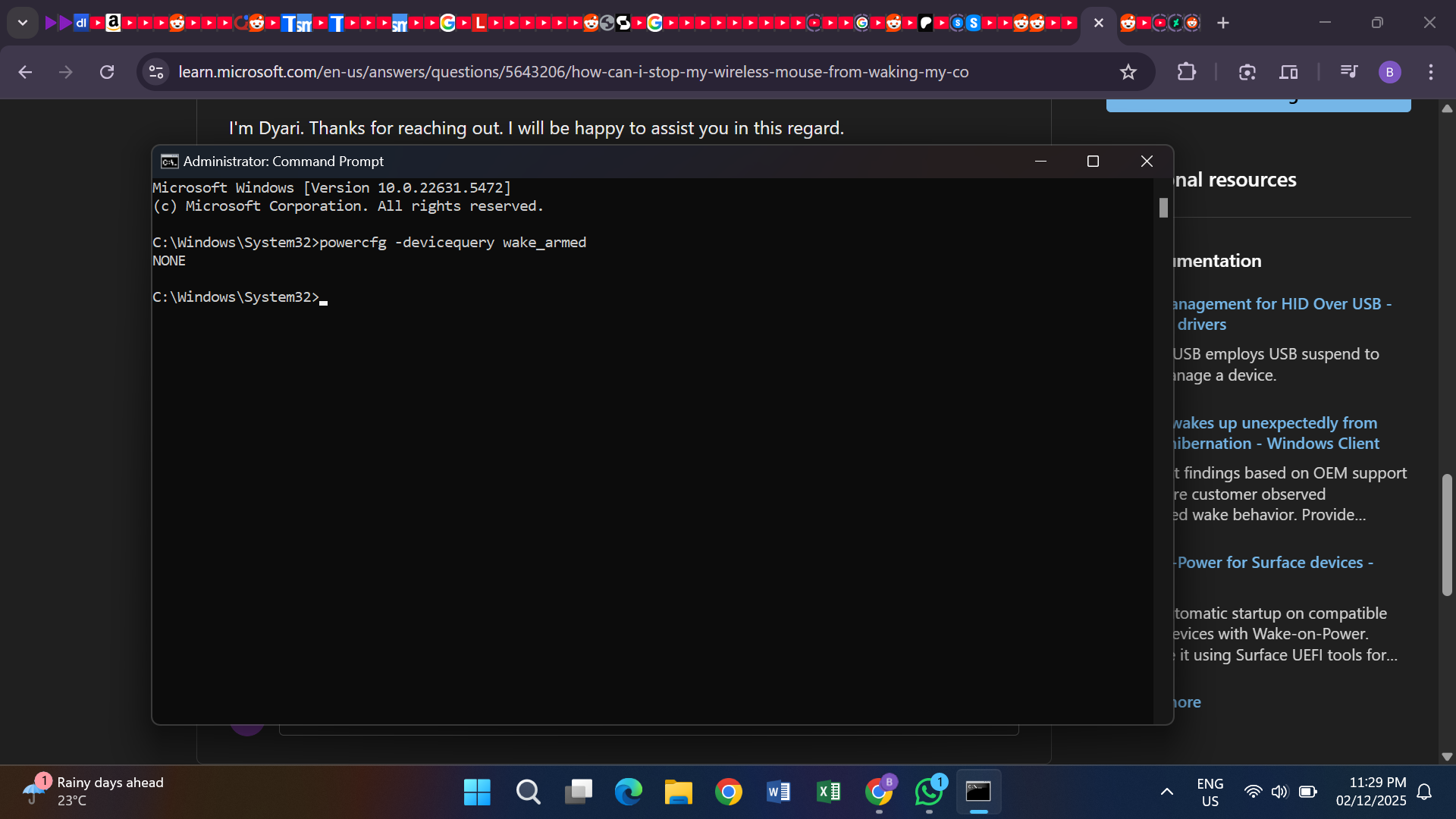1456x819 pixels.
Task: Switch to the rightmost browser tab
Action: (1191, 23)
